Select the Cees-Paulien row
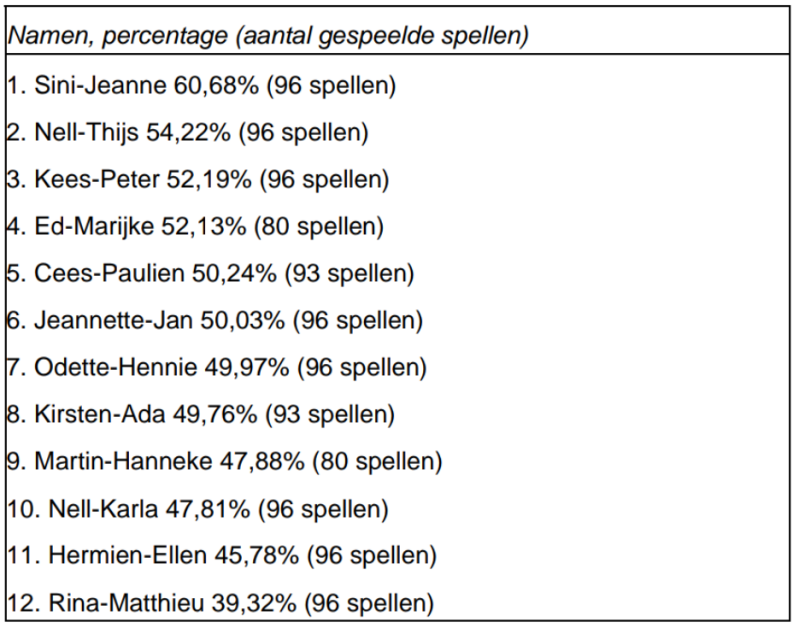Image resolution: width=799 pixels, height=628 pixels. click(x=210, y=273)
